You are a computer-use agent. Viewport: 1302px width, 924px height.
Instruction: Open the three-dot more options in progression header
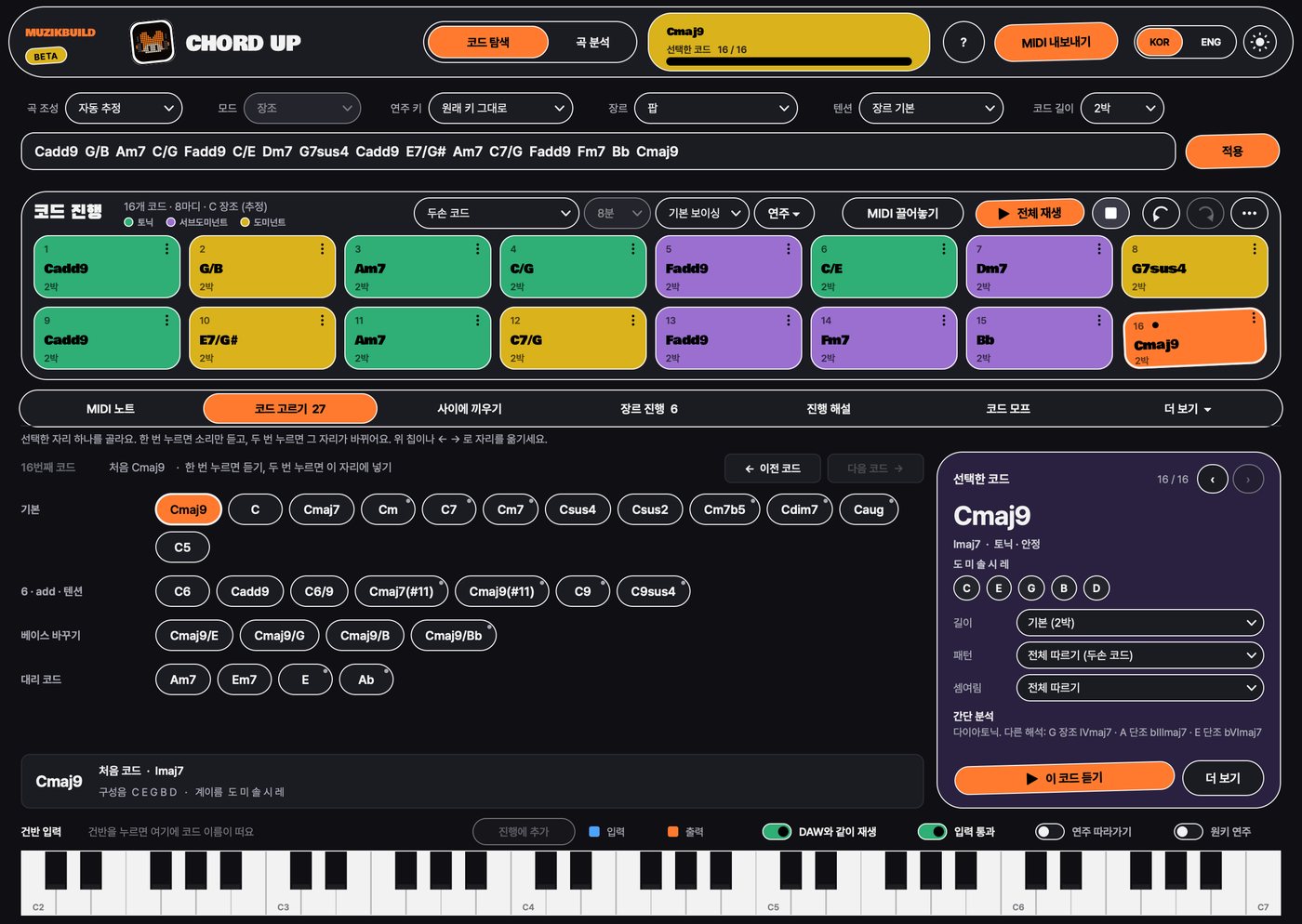click(x=1249, y=213)
